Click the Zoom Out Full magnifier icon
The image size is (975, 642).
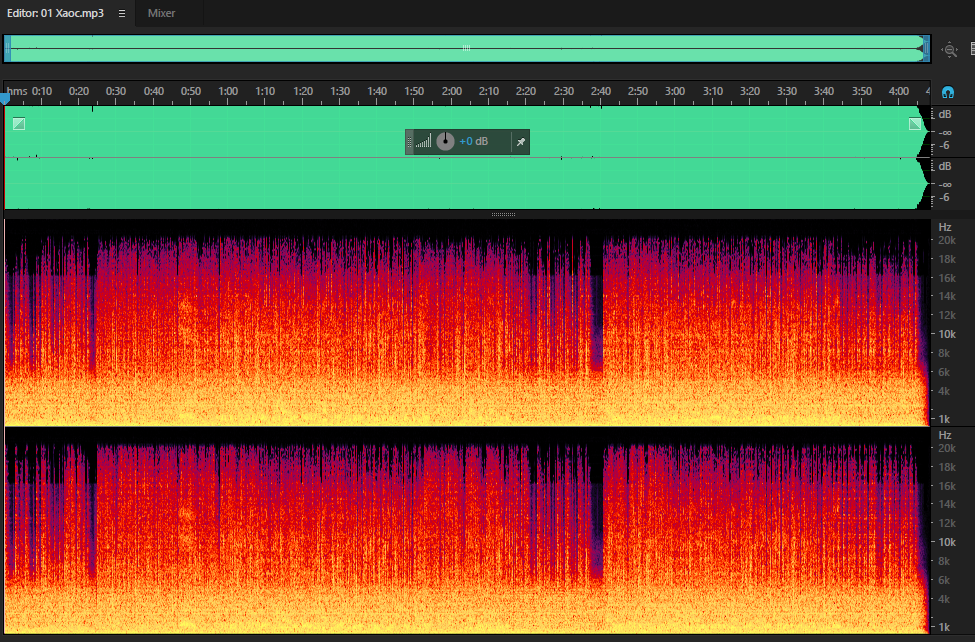pyautogui.click(x=950, y=49)
